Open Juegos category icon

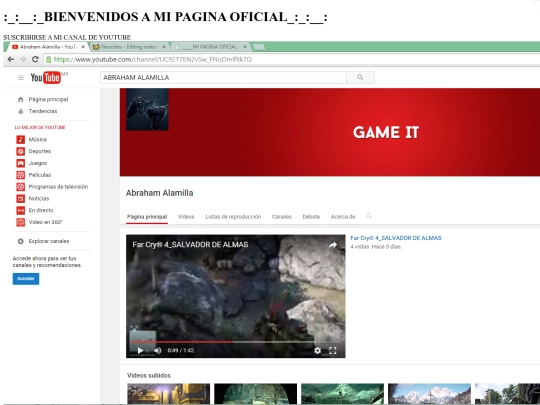21,163
